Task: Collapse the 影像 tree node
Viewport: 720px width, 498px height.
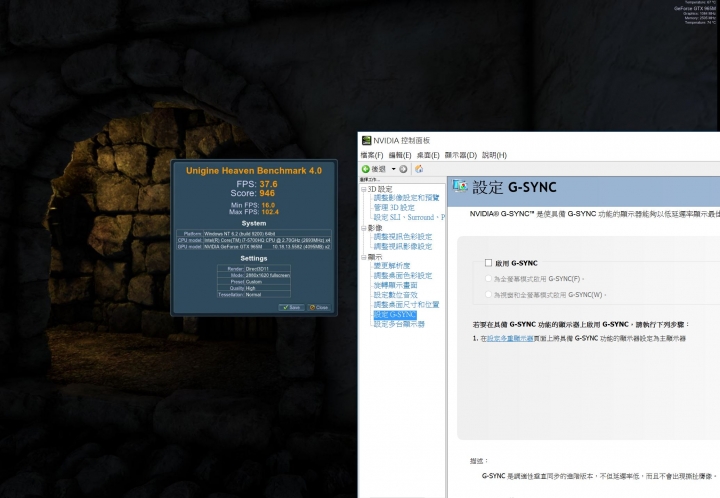Action: pyautogui.click(x=364, y=228)
